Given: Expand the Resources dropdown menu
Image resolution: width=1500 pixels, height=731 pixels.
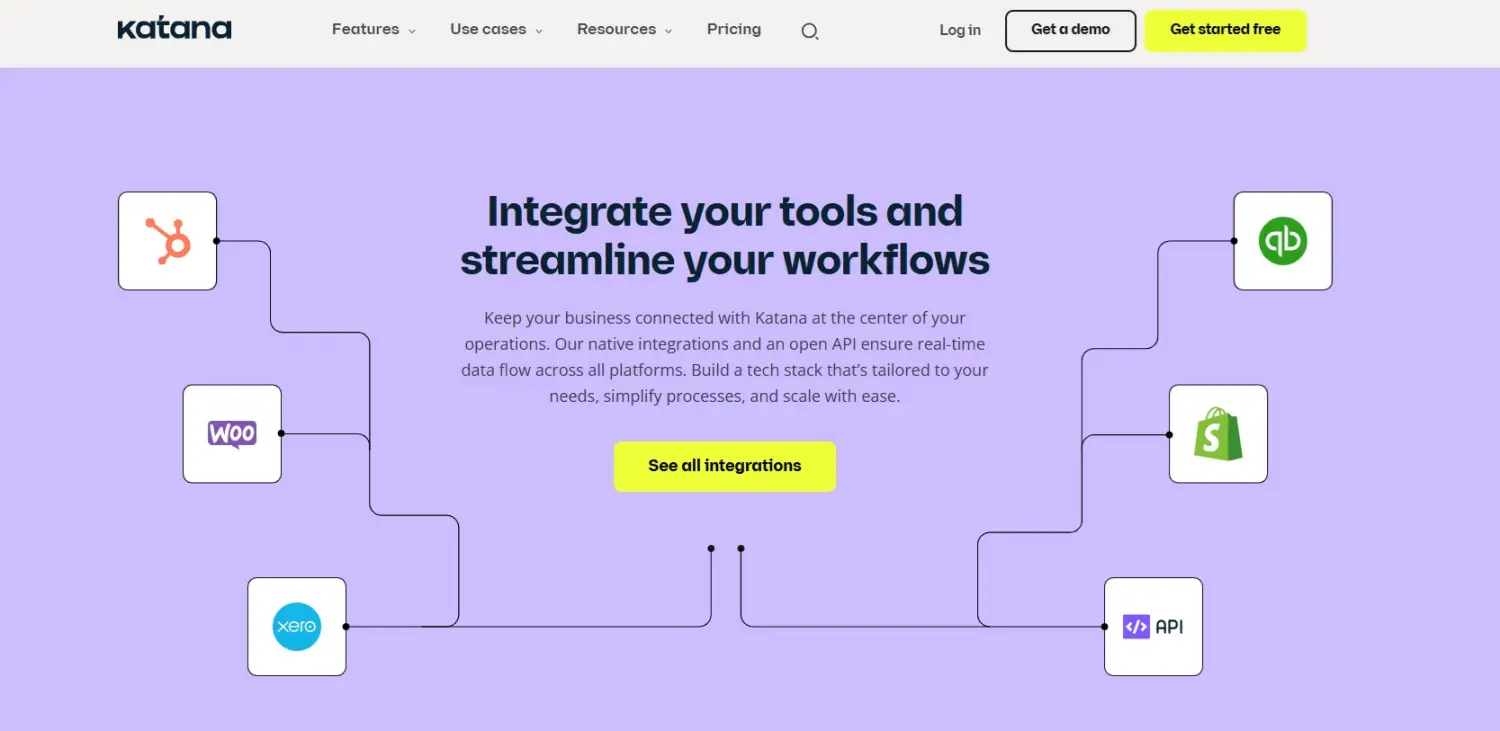Looking at the screenshot, I should click(624, 29).
